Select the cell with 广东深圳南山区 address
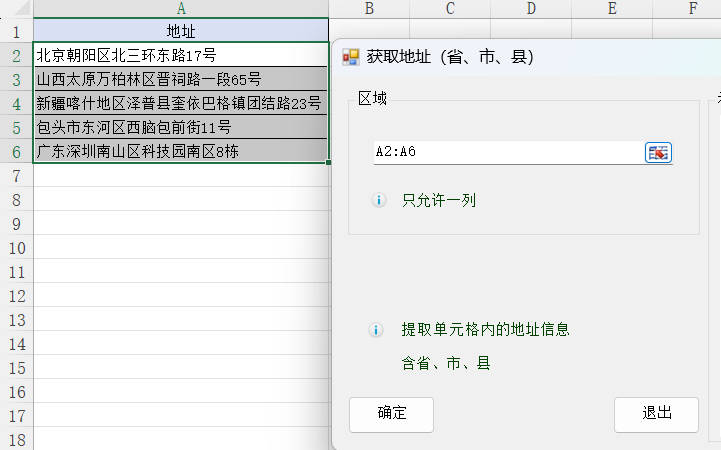The height and width of the screenshot is (450, 721). click(180, 151)
